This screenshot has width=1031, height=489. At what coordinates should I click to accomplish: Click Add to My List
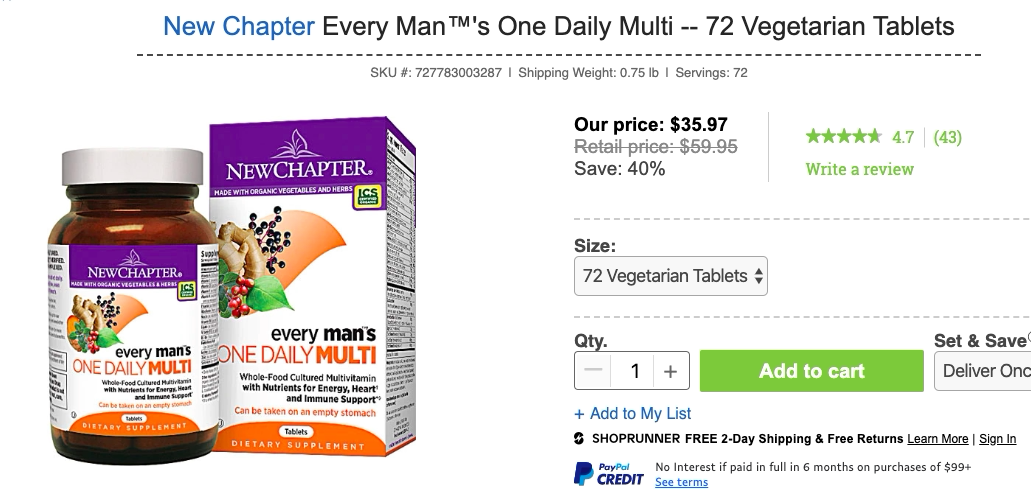tap(633, 413)
